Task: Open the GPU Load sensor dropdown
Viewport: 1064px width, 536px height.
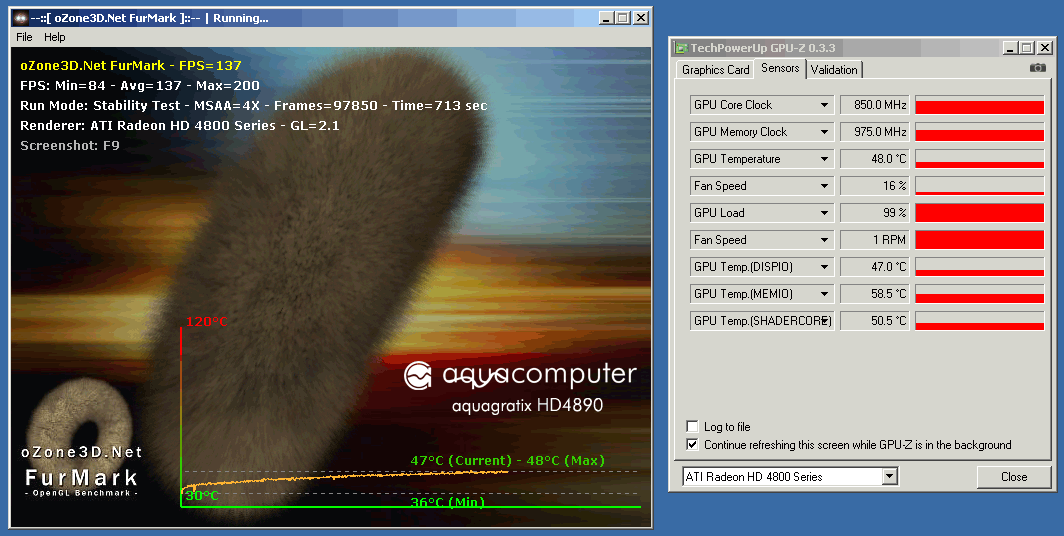Action: (x=824, y=213)
